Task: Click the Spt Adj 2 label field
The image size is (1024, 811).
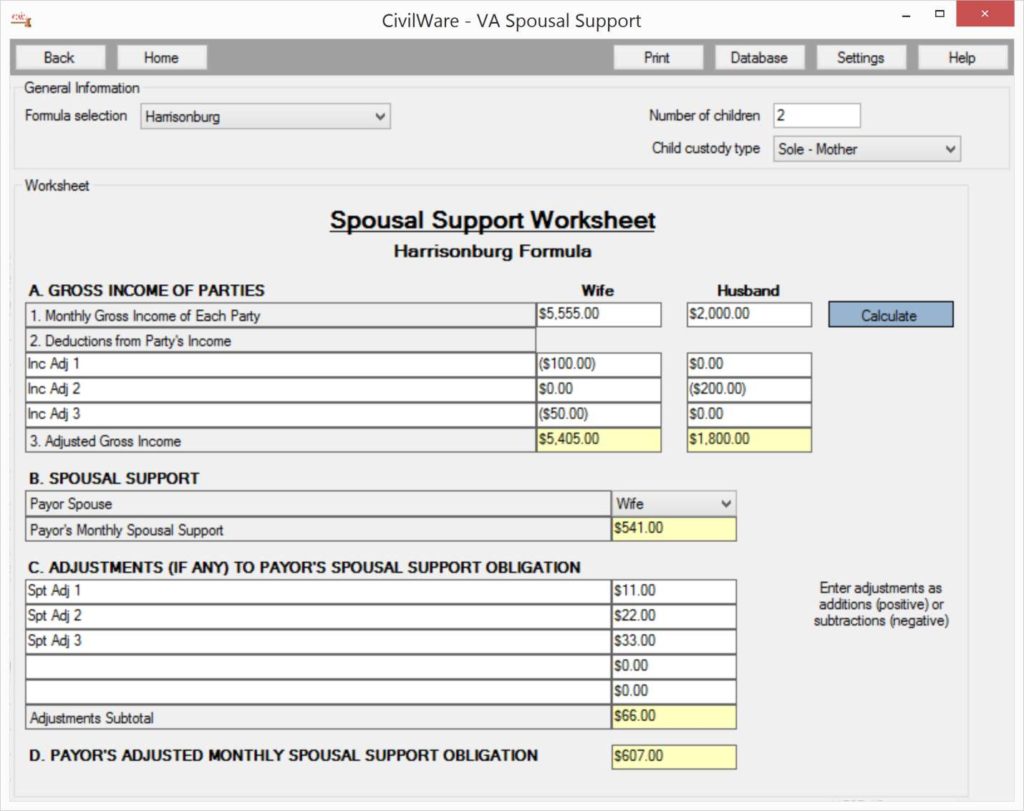Action: 318,616
